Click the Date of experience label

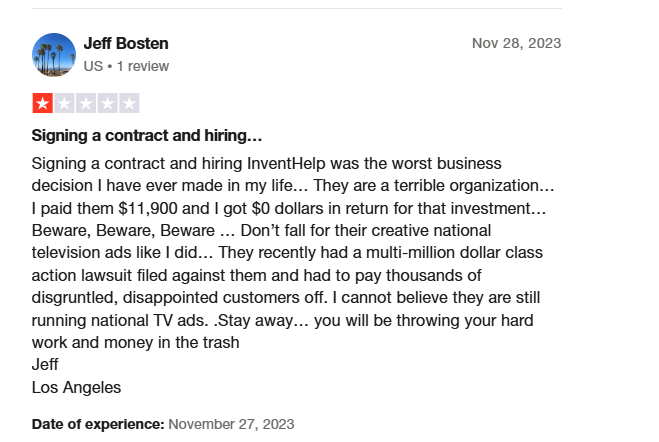click(98, 424)
